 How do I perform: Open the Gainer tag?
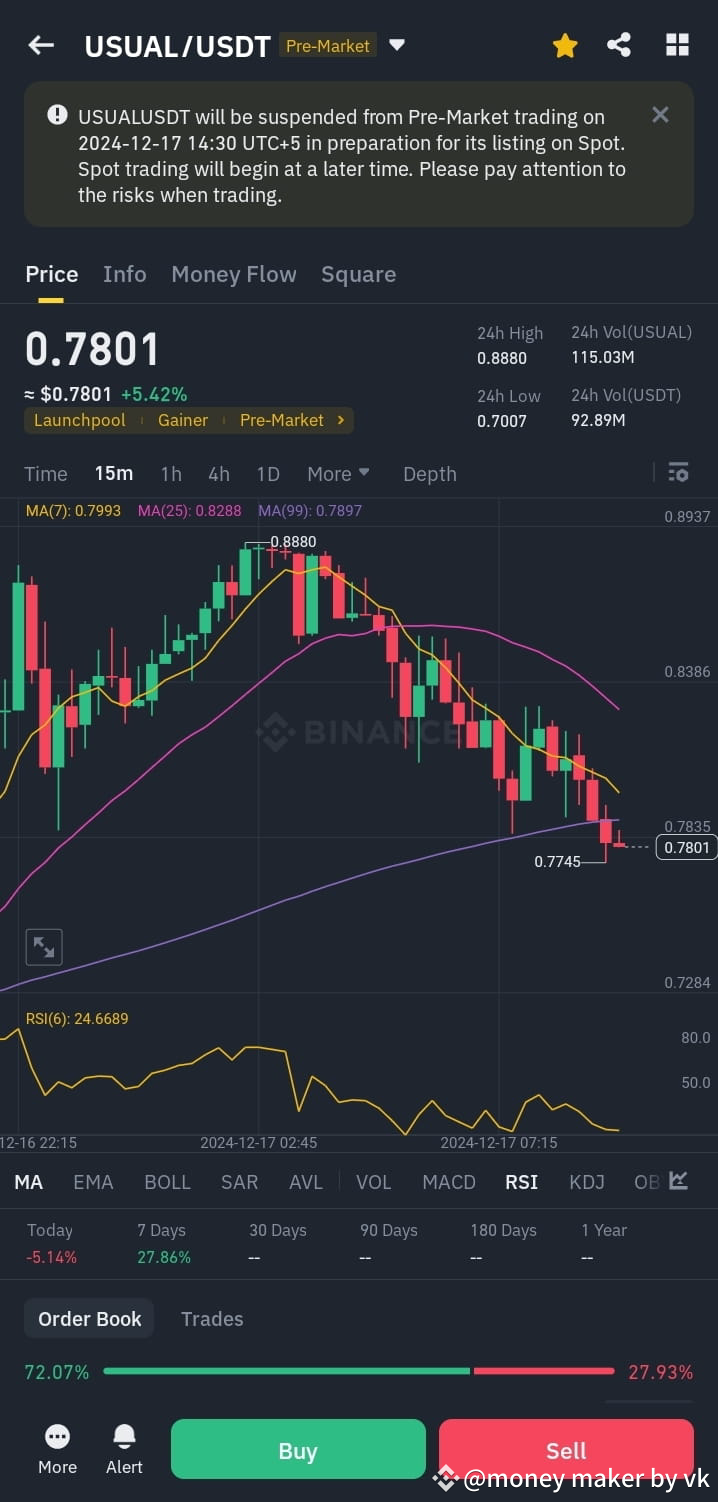click(183, 420)
